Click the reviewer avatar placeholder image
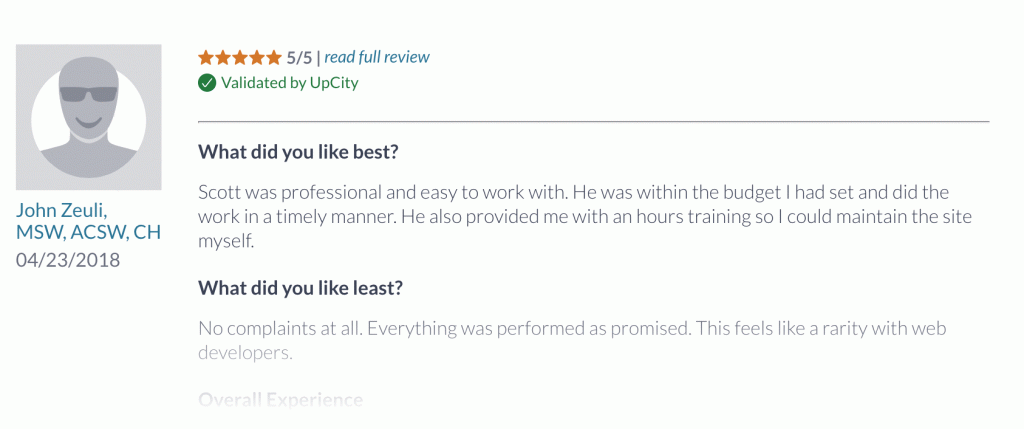The width and height of the screenshot is (1024, 429). click(x=89, y=117)
